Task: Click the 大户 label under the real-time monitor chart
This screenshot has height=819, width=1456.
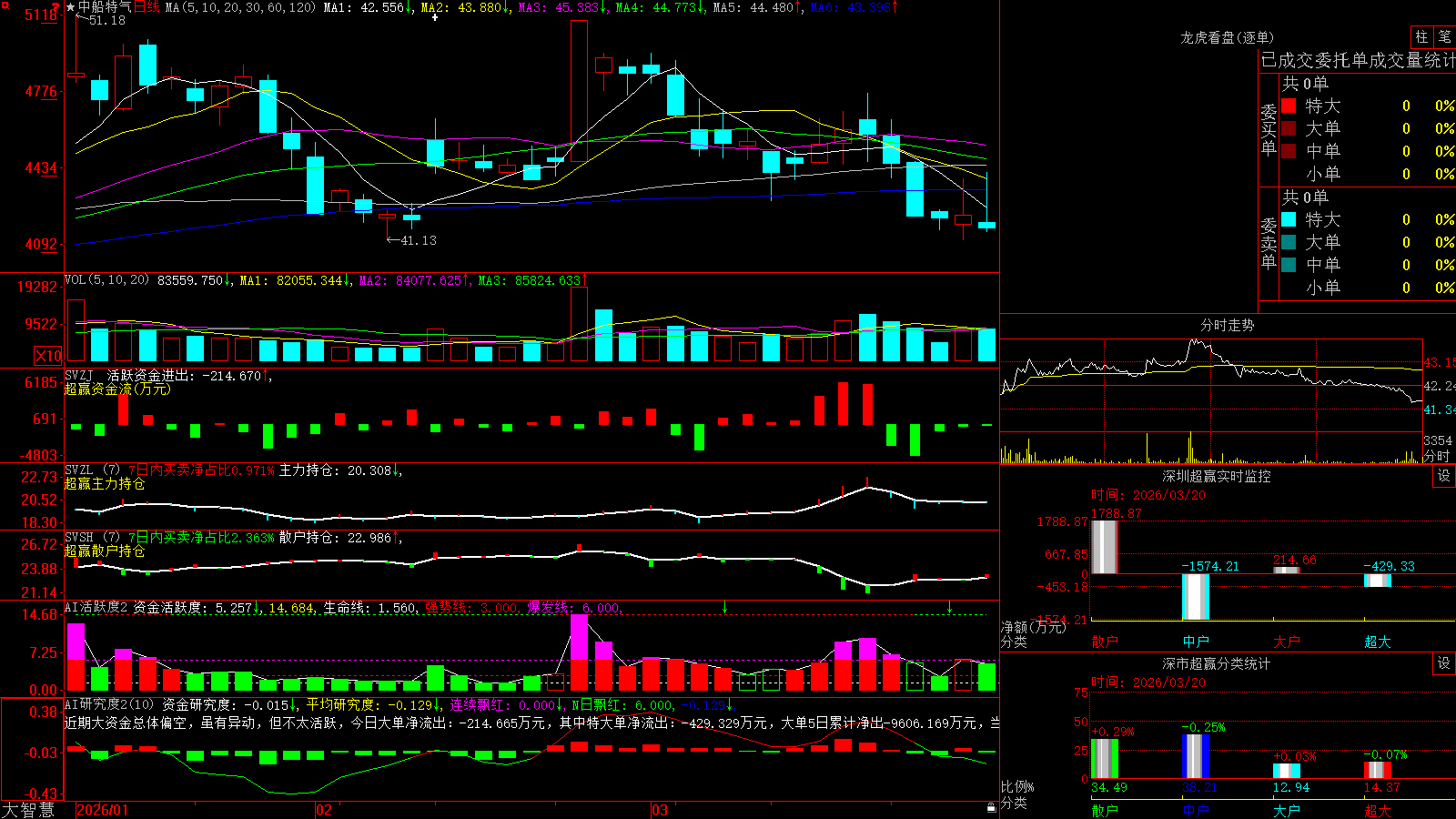Action: click(1287, 642)
